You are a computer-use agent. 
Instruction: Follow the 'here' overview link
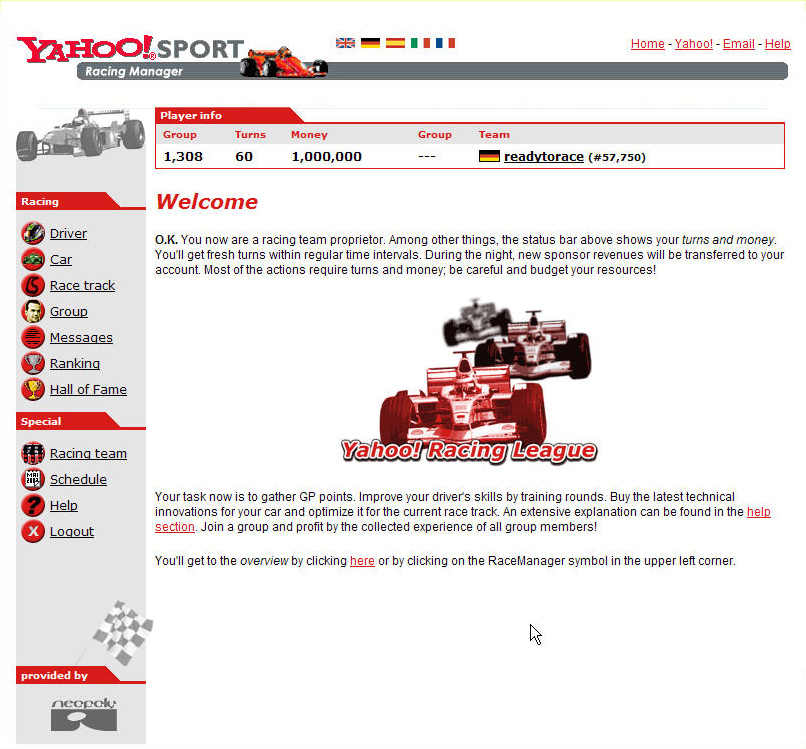[x=362, y=561]
